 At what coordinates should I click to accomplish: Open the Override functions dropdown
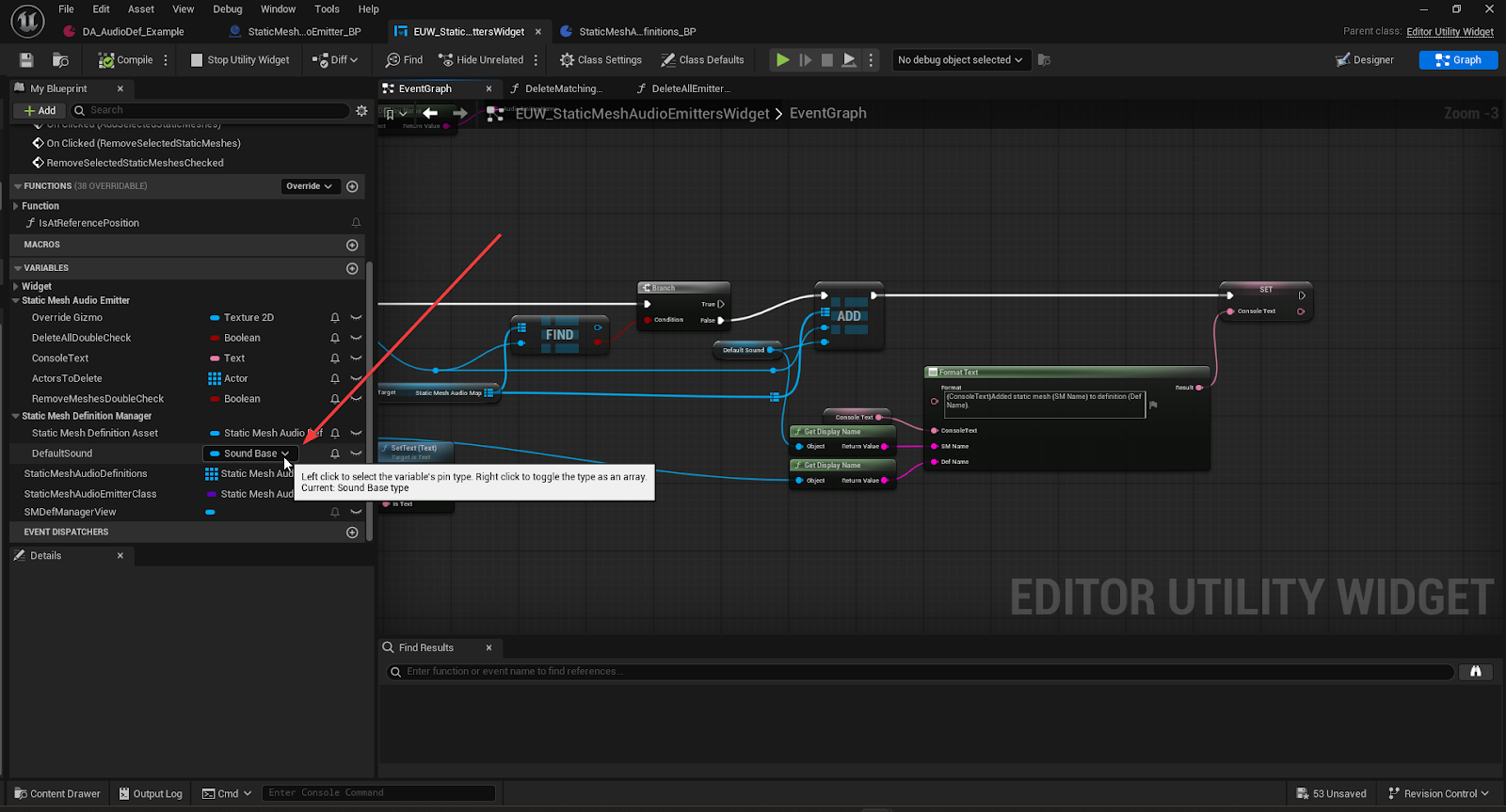coord(310,186)
